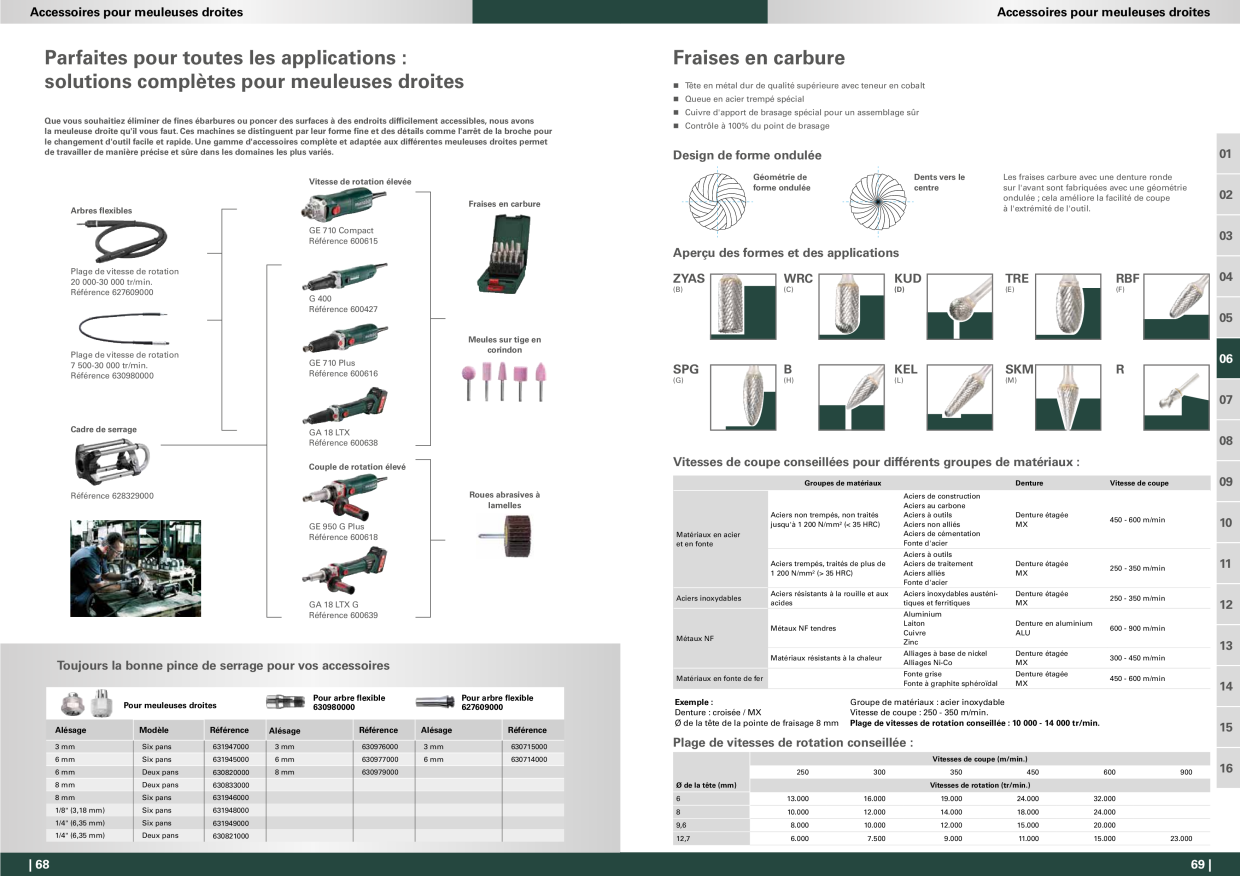Click the ZYAS burr shape image

[x=741, y=306]
